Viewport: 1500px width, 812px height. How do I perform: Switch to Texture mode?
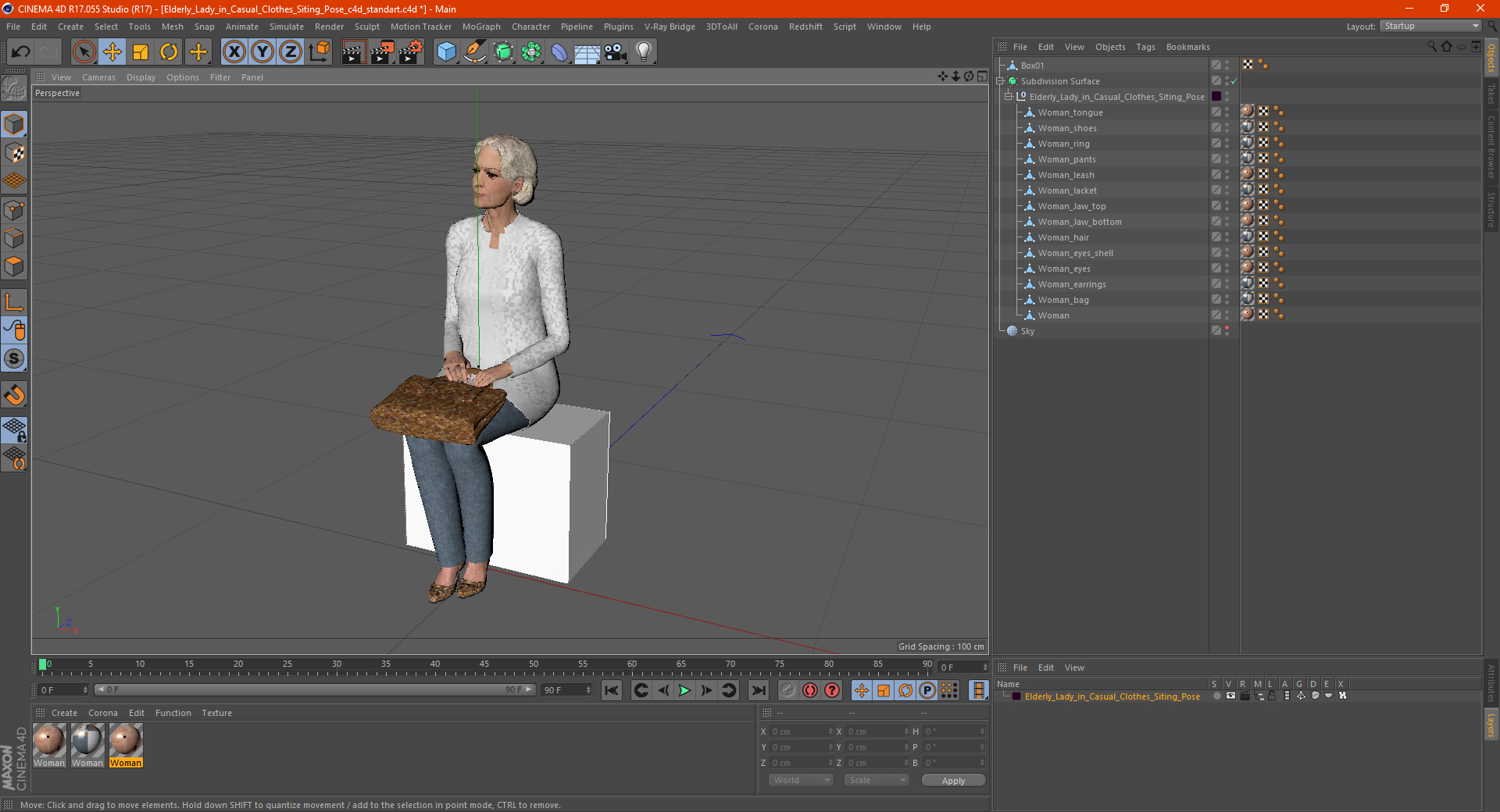pos(14,153)
